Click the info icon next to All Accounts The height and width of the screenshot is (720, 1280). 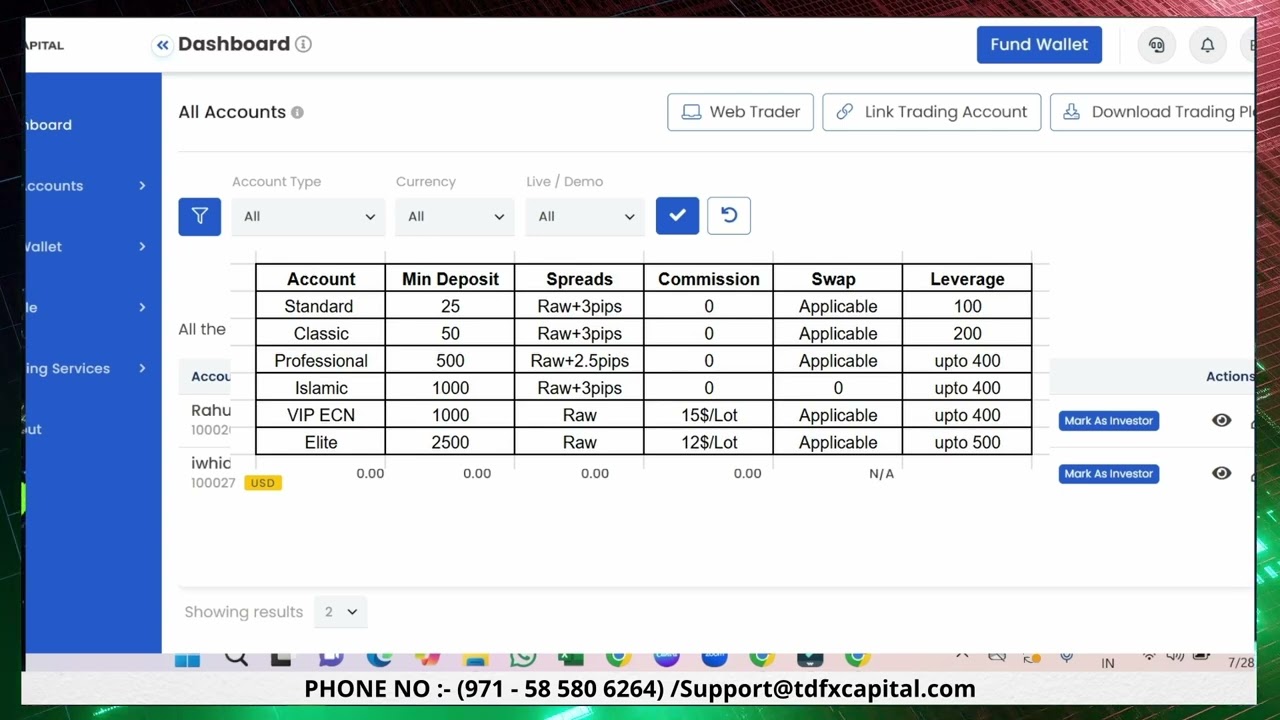click(297, 112)
